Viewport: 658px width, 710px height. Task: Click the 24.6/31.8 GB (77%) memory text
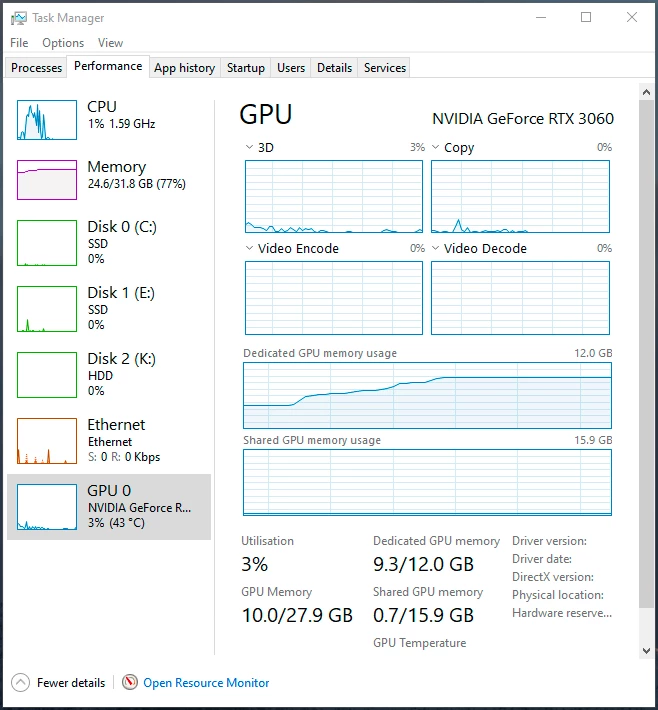[x=137, y=184]
